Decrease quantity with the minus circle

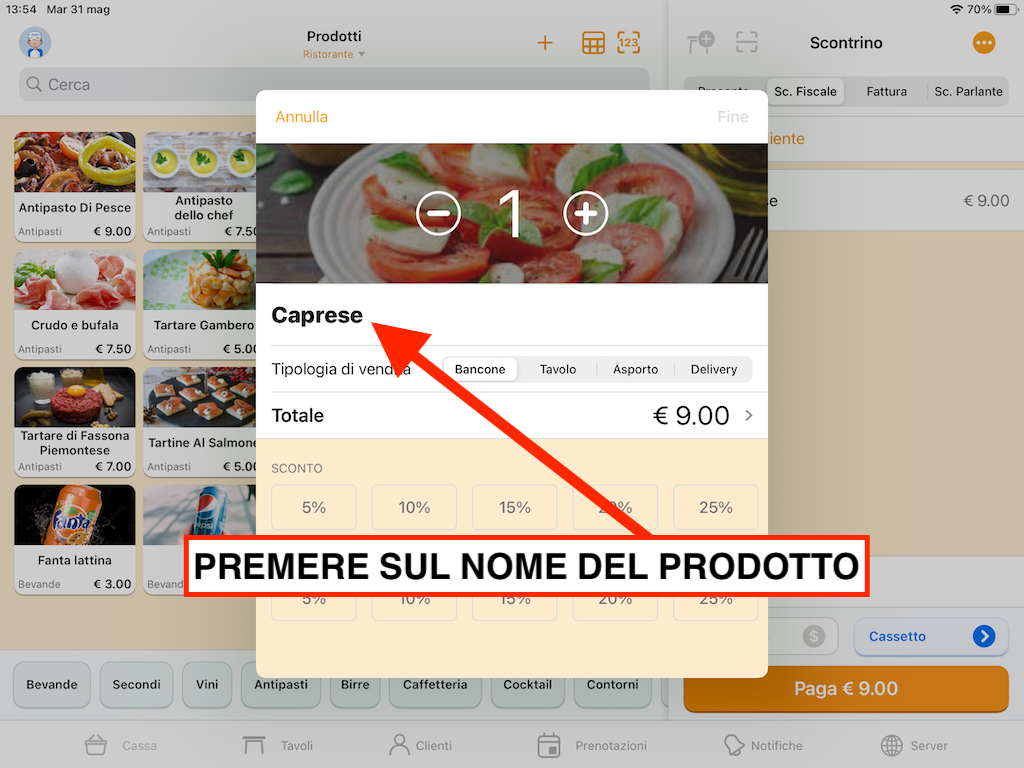click(438, 213)
